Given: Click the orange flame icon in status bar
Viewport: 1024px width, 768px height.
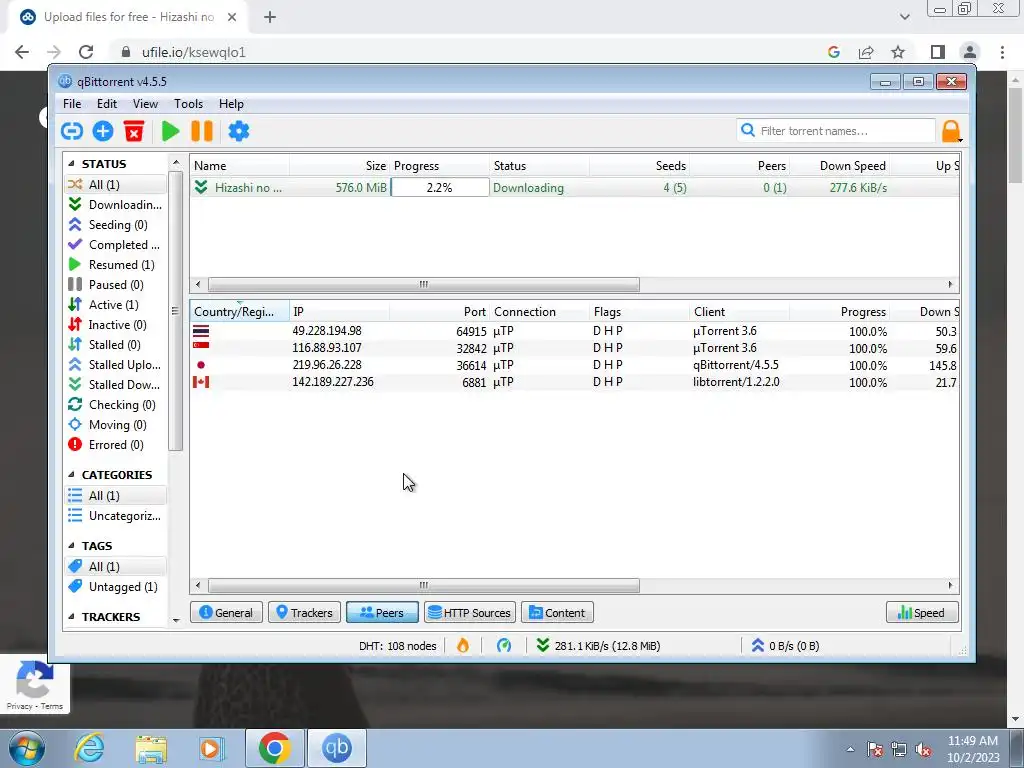Looking at the screenshot, I should tap(462, 646).
